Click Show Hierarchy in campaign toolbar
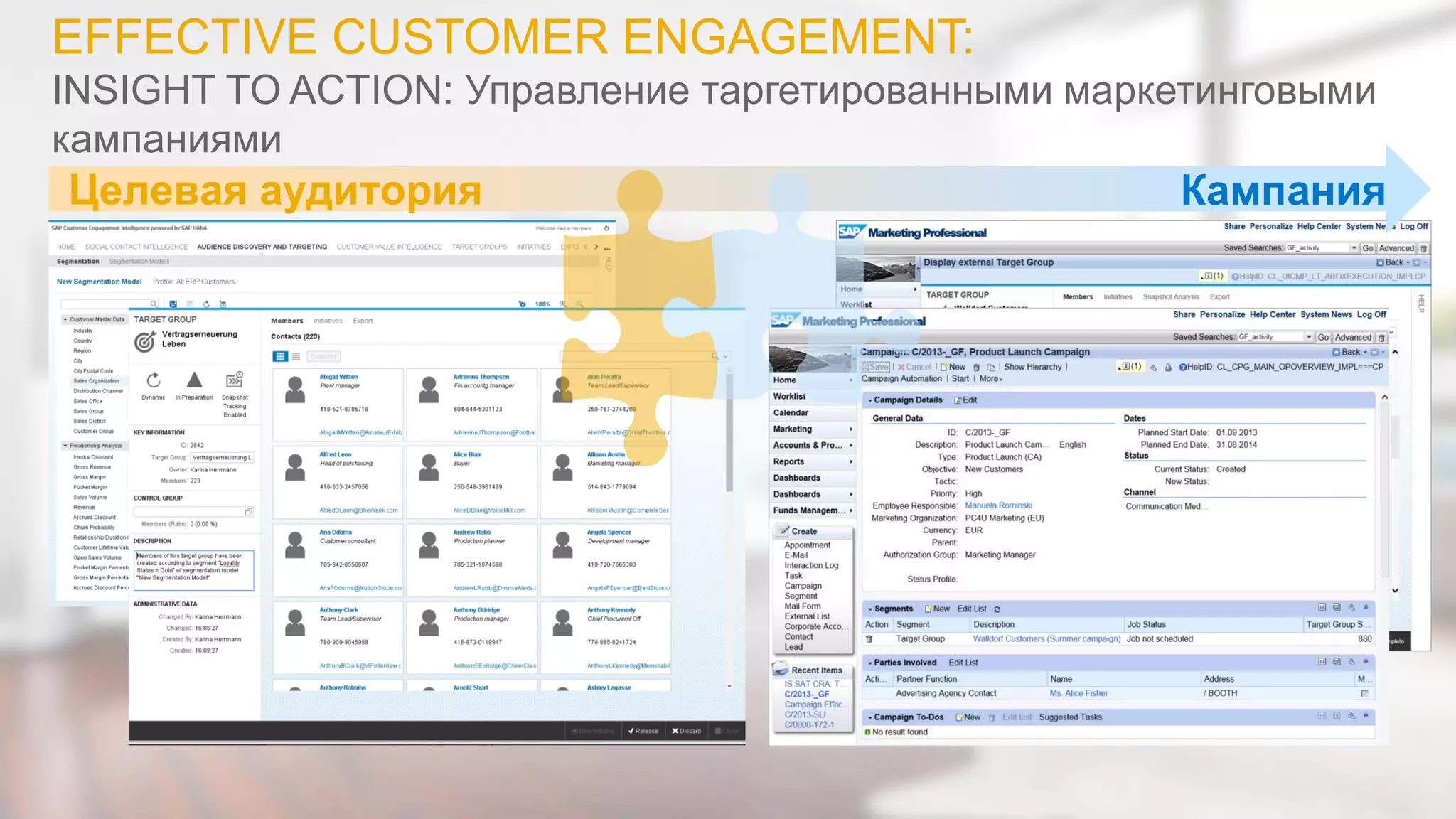This screenshot has height=819, width=1456. 1033,368
